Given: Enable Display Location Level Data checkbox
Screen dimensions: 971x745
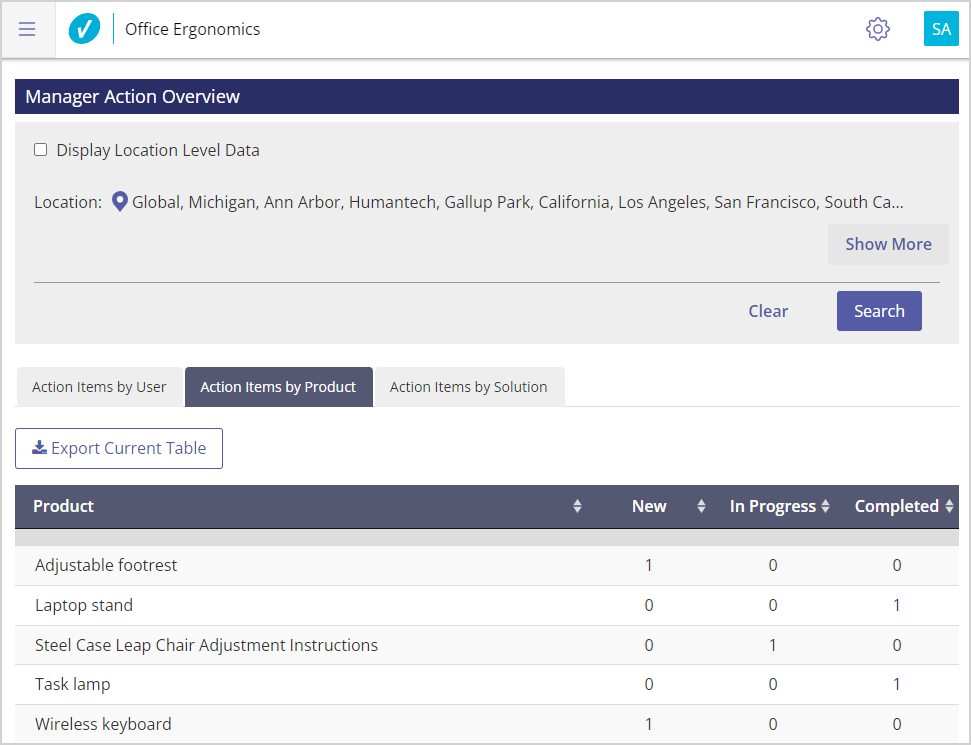Looking at the screenshot, I should click(41, 150).
